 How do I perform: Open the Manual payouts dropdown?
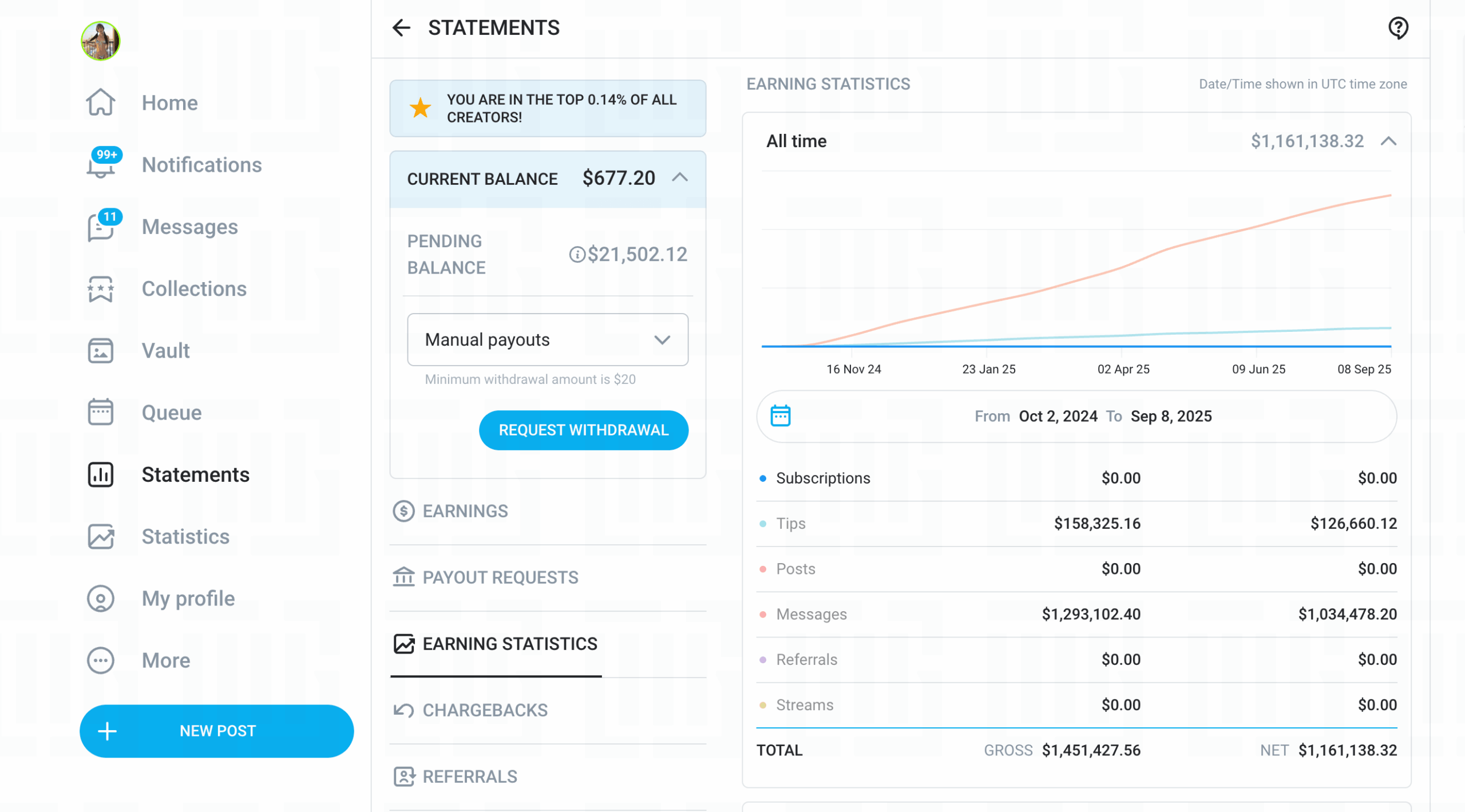547,340
